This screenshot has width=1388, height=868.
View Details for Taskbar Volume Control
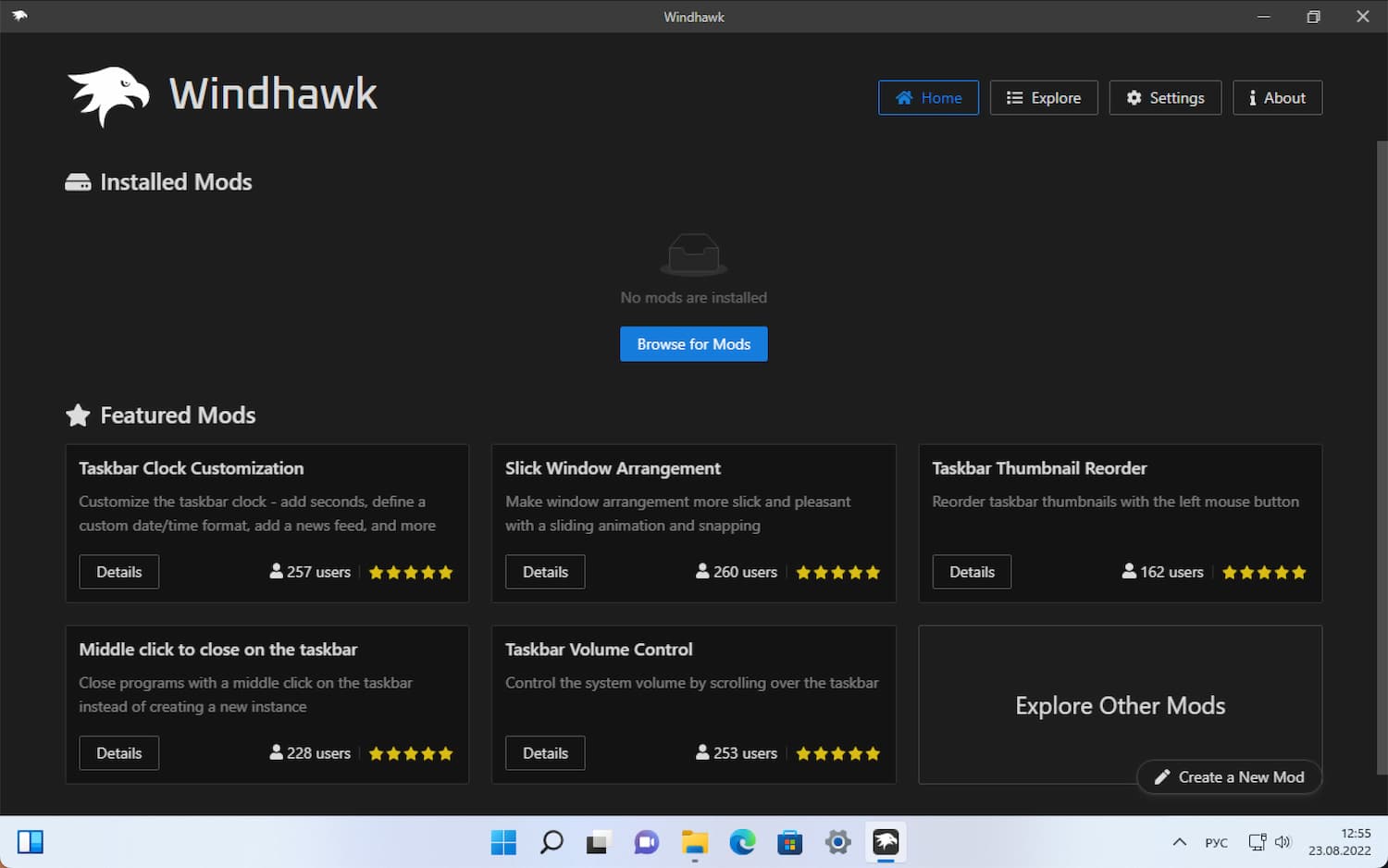tap(545, 753)
